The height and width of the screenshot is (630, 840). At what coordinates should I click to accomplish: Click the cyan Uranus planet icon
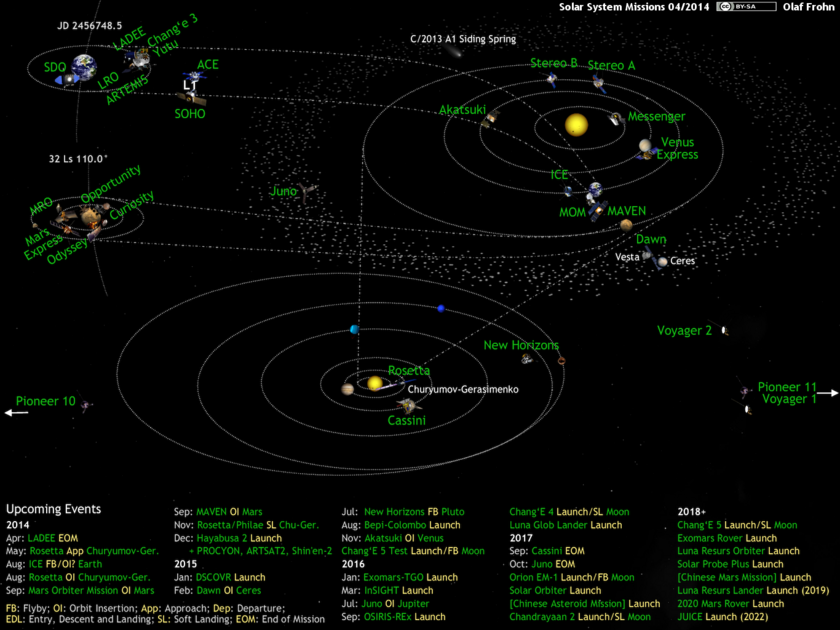coord(354,329)
